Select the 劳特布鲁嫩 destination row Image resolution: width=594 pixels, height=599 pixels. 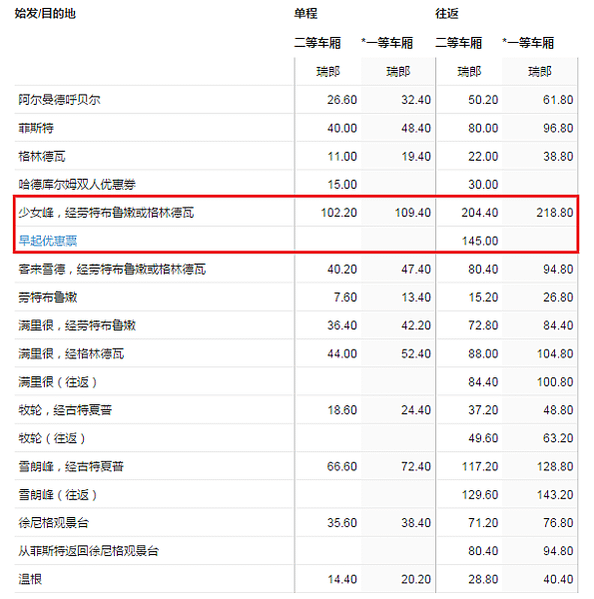[296, 297]
